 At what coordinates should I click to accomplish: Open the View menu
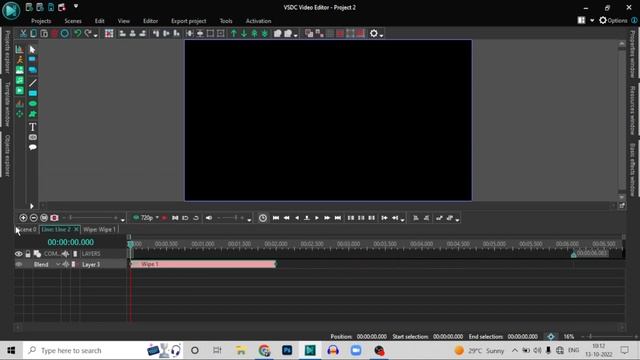pyautogui.click(x=124, y=21)
